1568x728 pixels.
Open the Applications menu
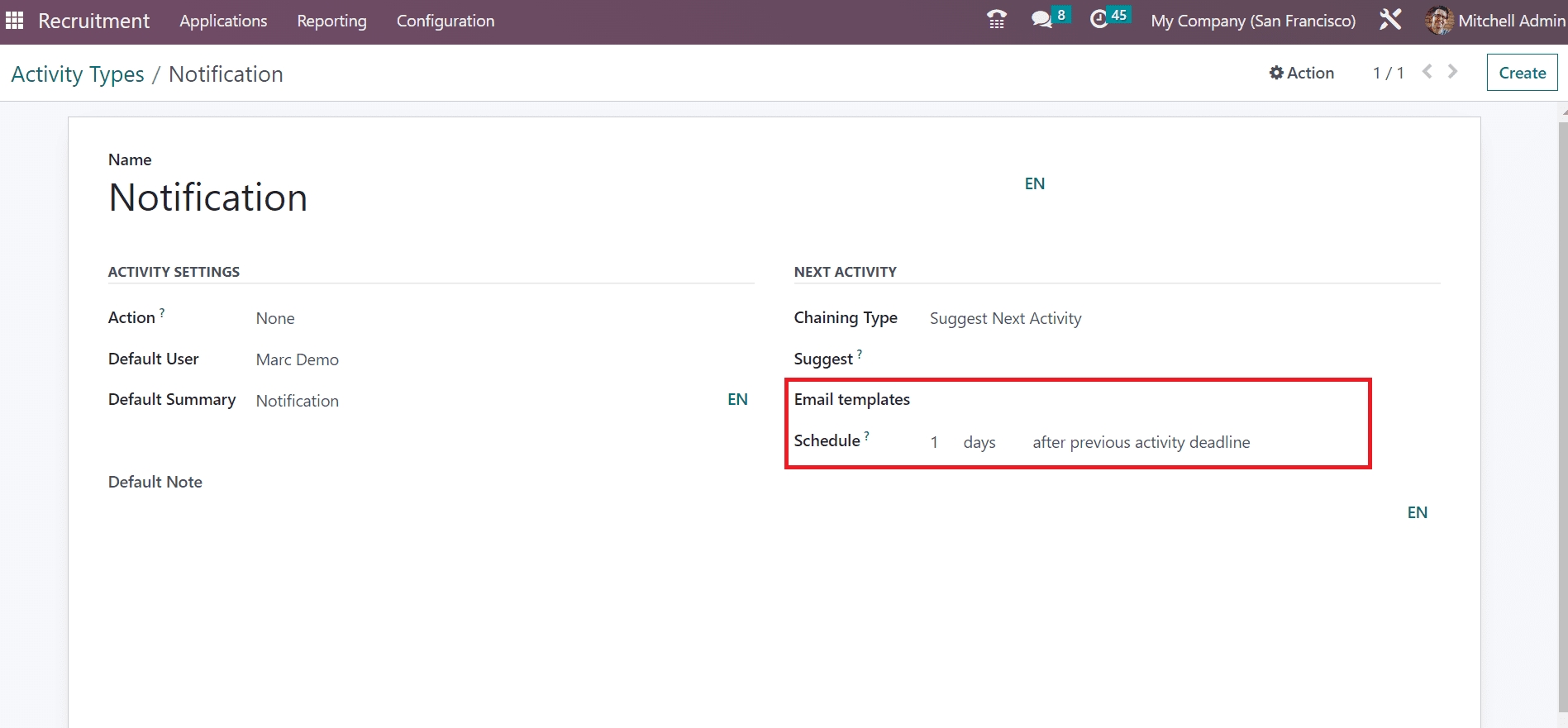tap(223, 21)
